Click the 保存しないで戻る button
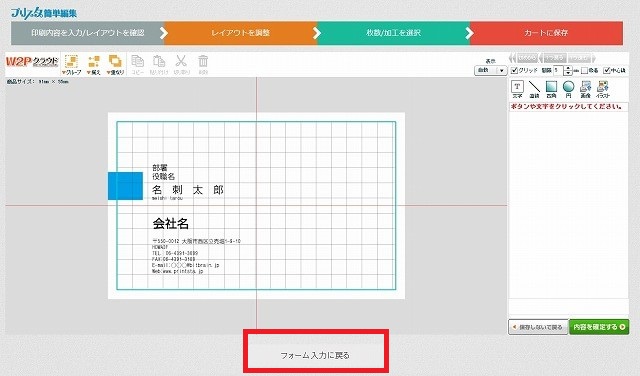This screenshot has height=376, width=640. 538,327
